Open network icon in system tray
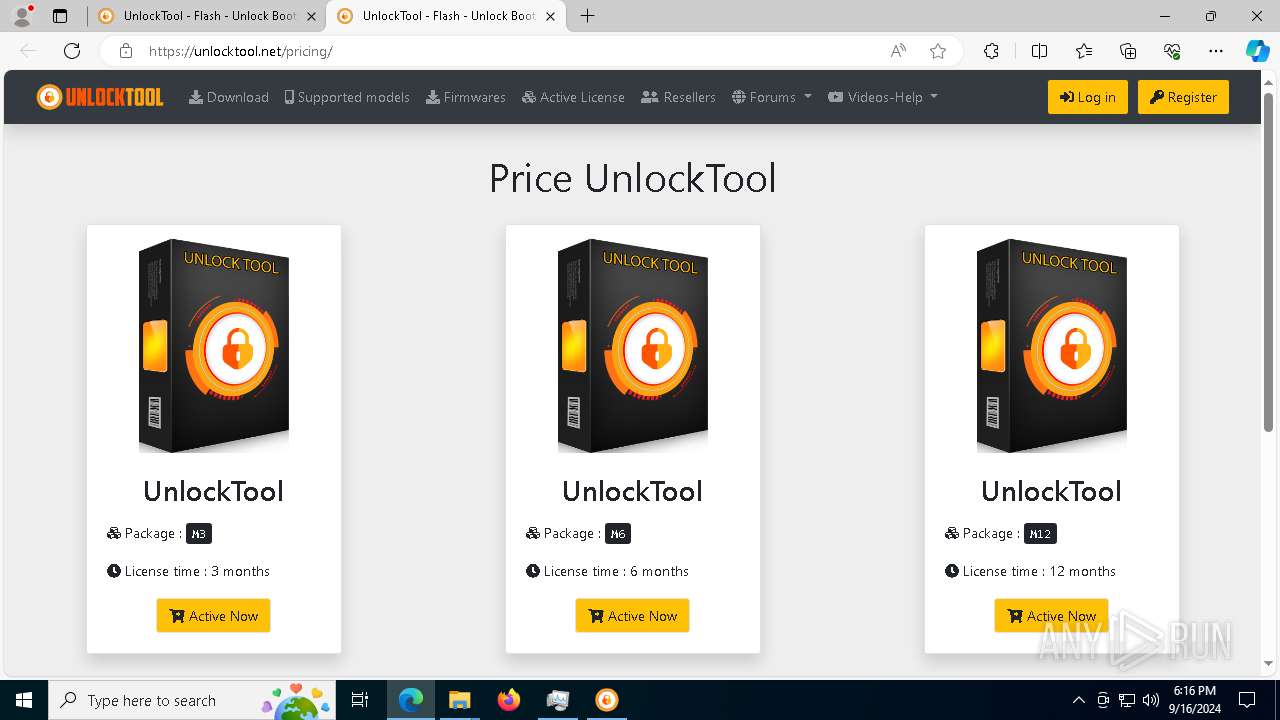 click(x=1127, y=700)
